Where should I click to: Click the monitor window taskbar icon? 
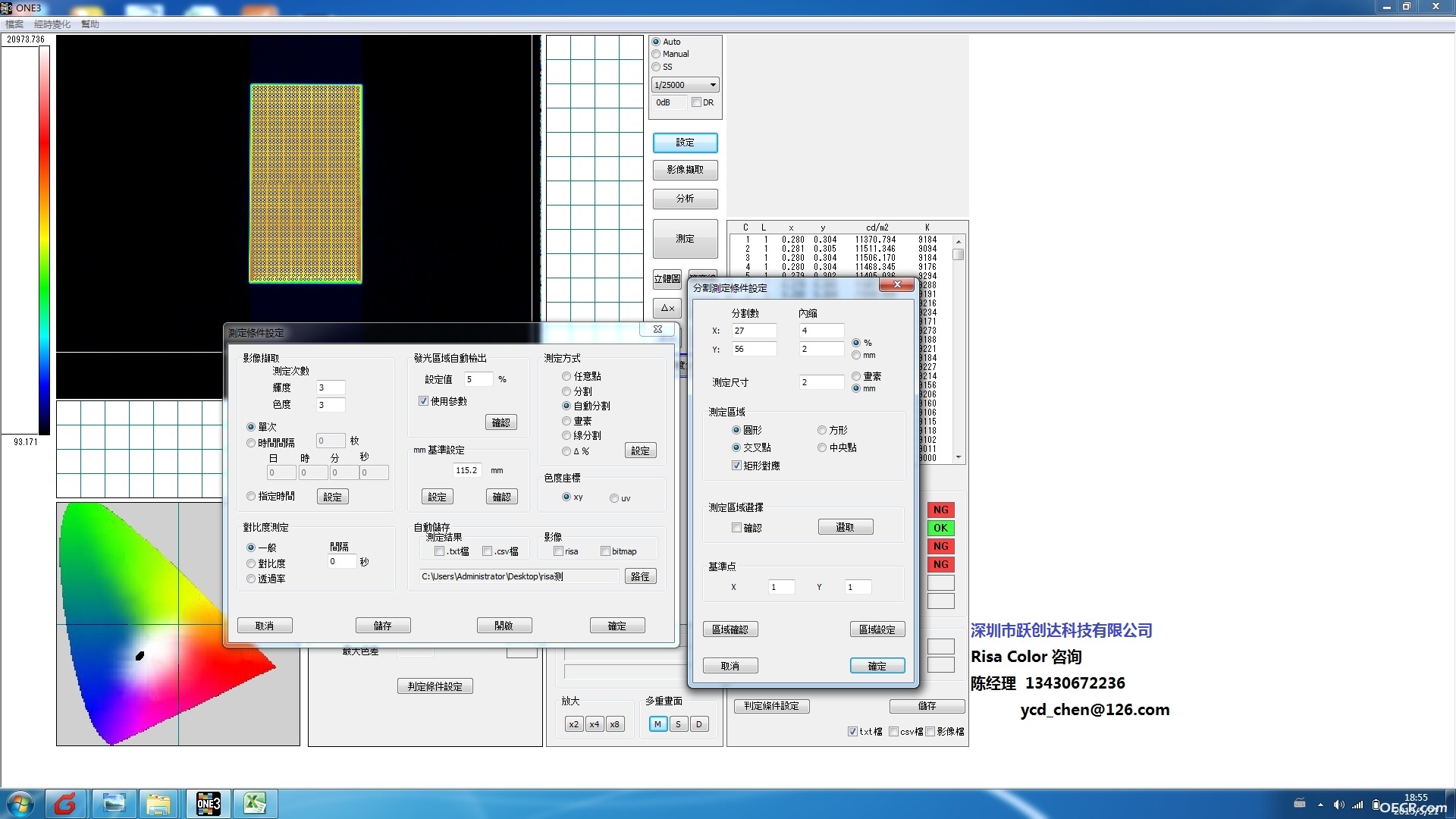click(114, 804)
